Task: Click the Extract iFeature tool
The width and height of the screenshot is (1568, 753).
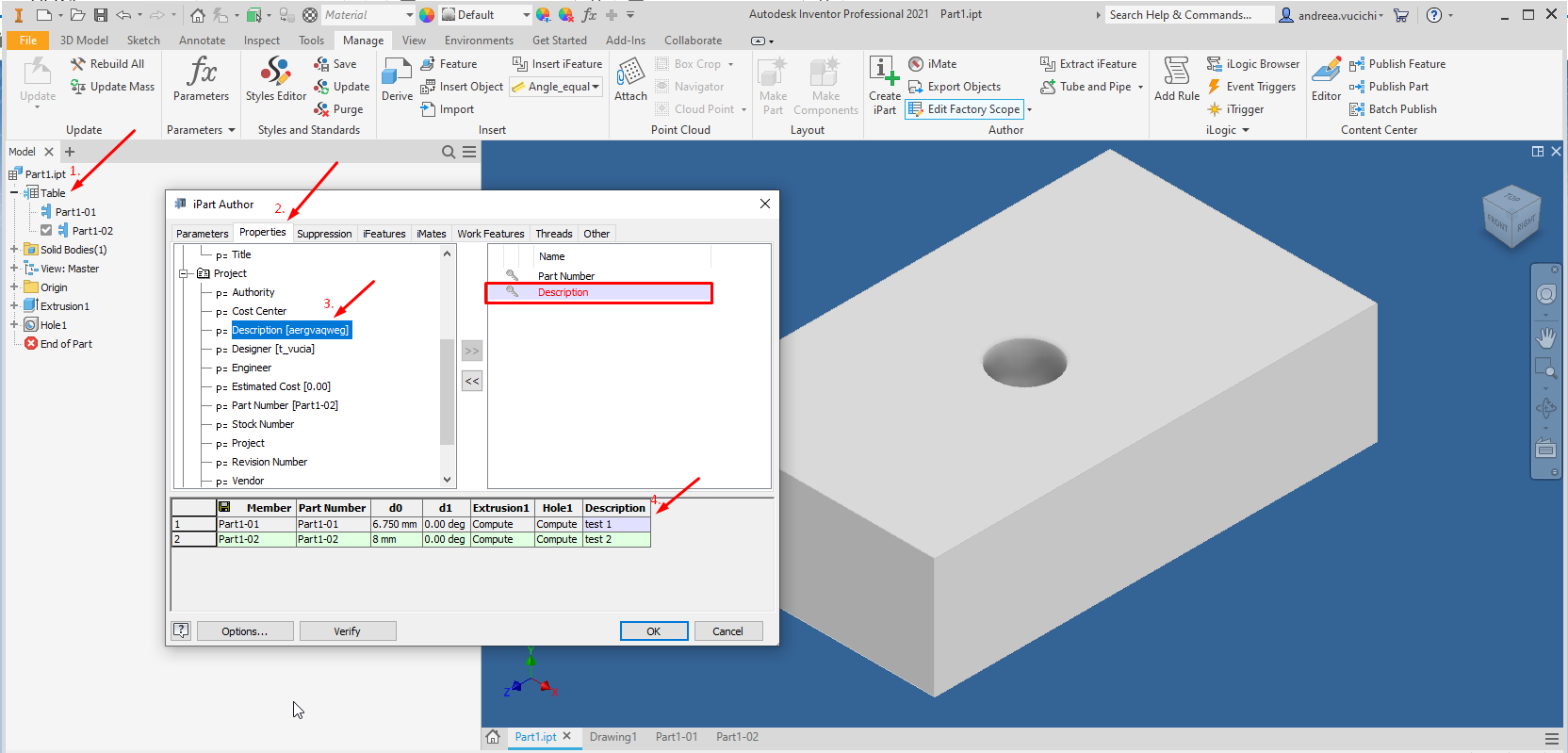Action: point(1088,64)
